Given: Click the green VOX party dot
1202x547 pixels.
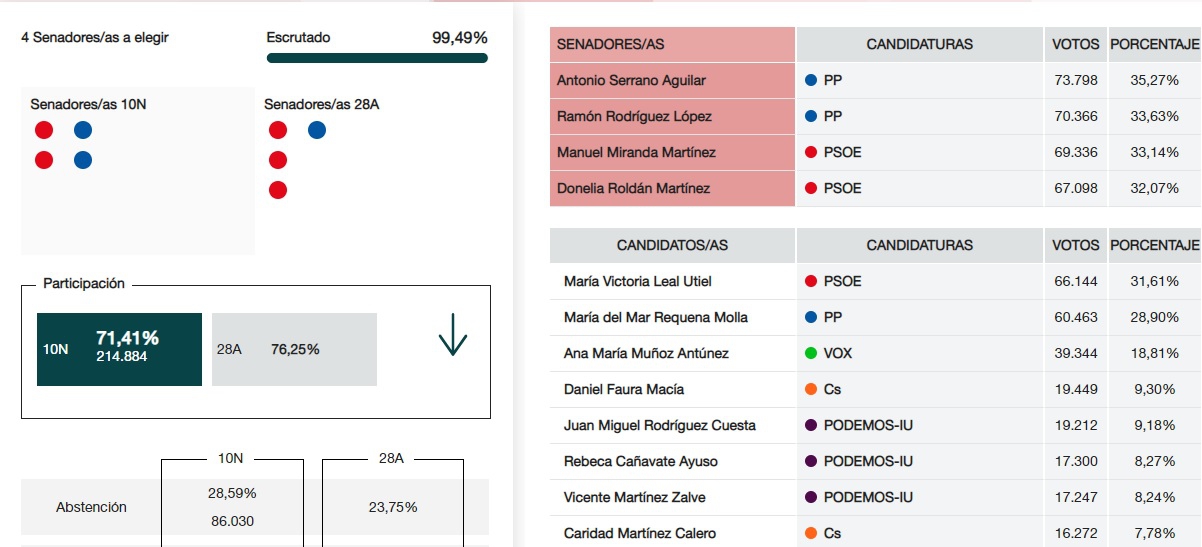Looking at the screenshot, I should 811,353.
